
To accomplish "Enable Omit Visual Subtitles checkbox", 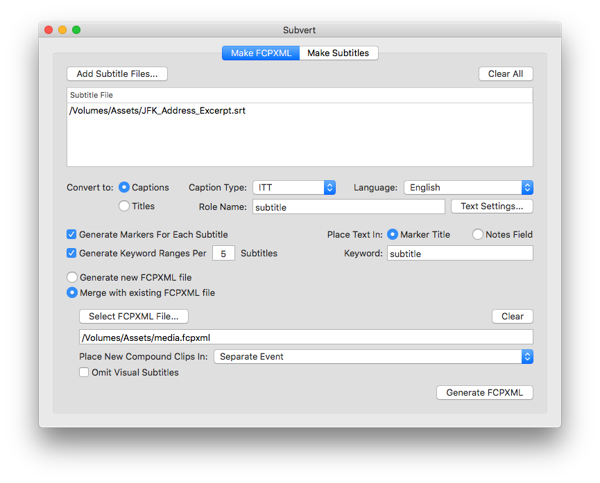I will 85,373.
